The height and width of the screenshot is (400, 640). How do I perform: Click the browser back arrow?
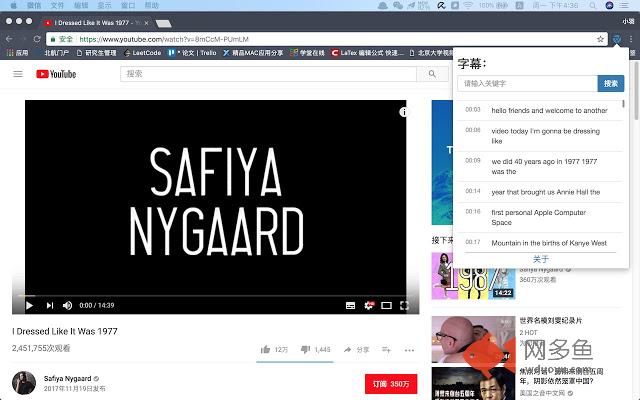(9, 39)
